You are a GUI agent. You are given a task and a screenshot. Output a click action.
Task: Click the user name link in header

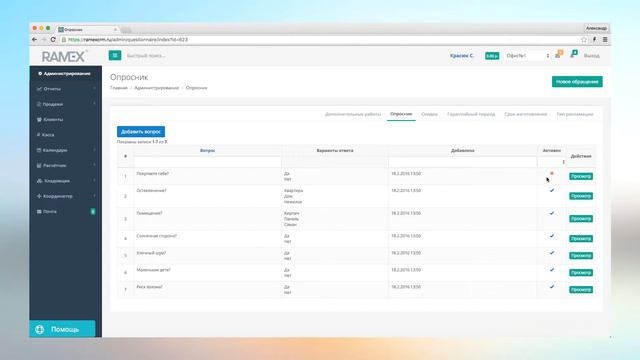462,56
